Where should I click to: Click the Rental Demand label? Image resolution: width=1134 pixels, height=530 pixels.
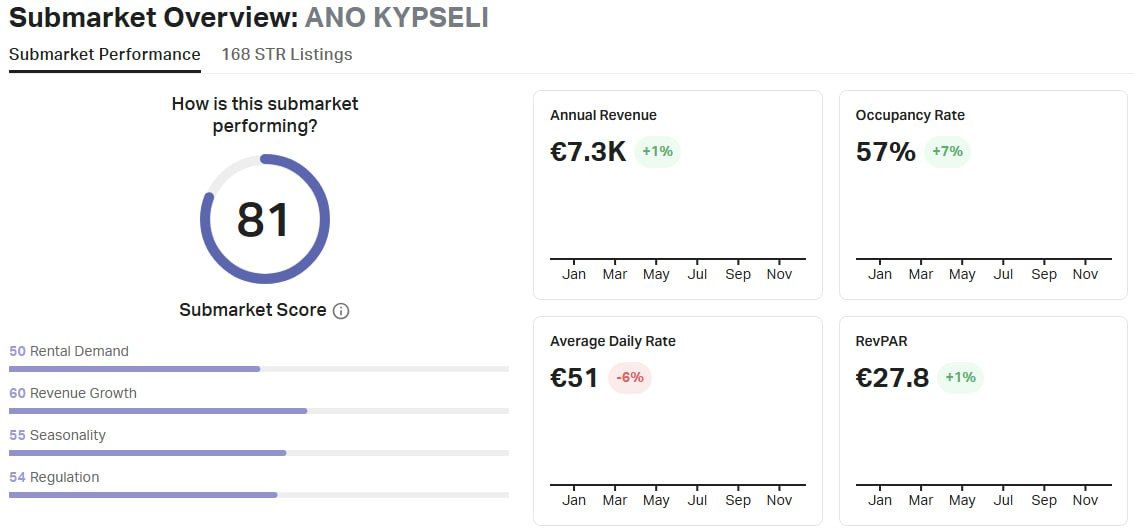point(79,351)
